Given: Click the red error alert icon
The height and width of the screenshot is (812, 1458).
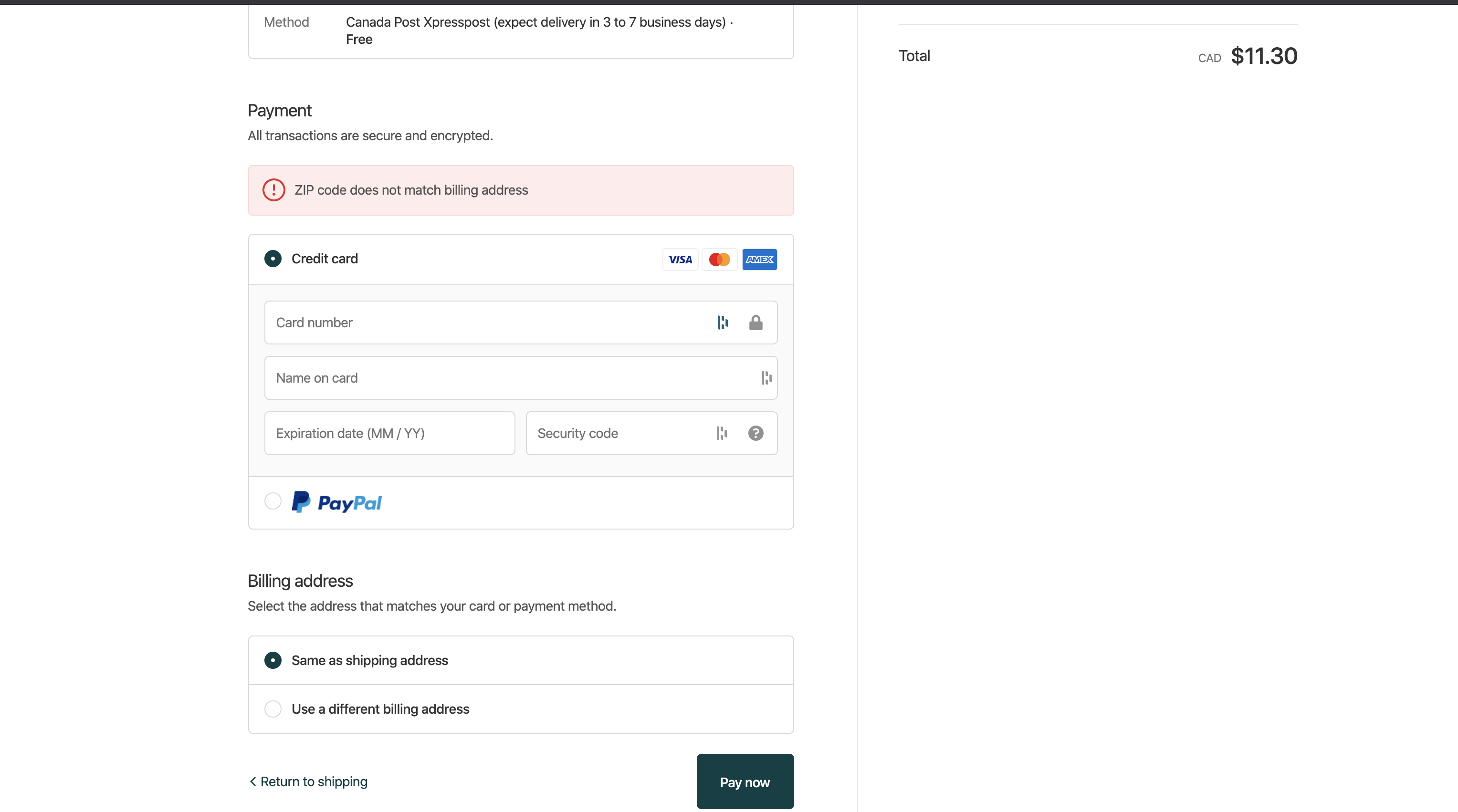Looking at the screenshot, I should [x=274, y=190].
